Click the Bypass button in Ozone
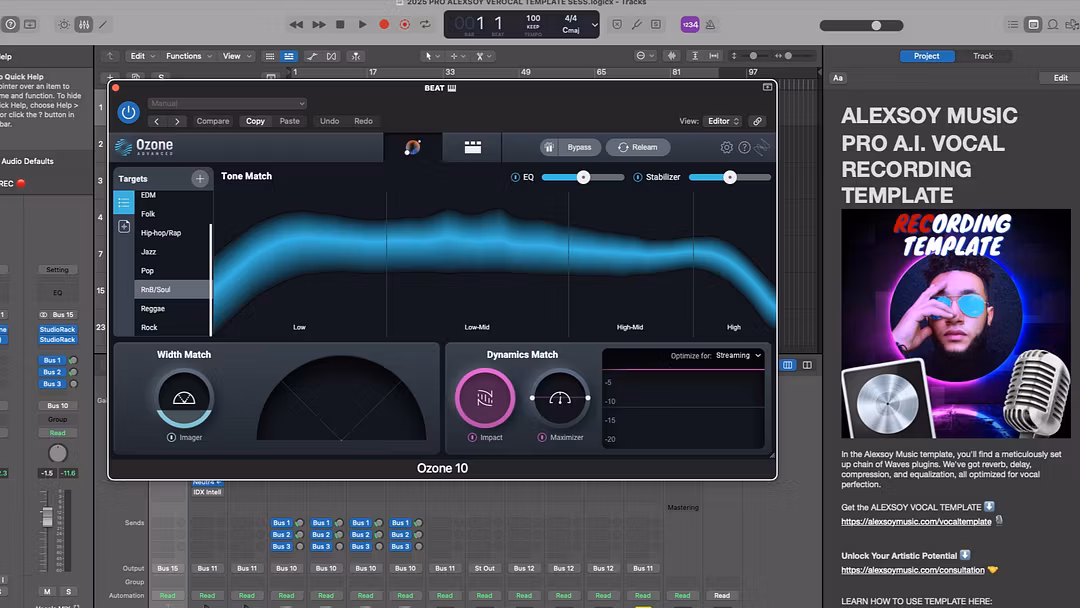 579,147
